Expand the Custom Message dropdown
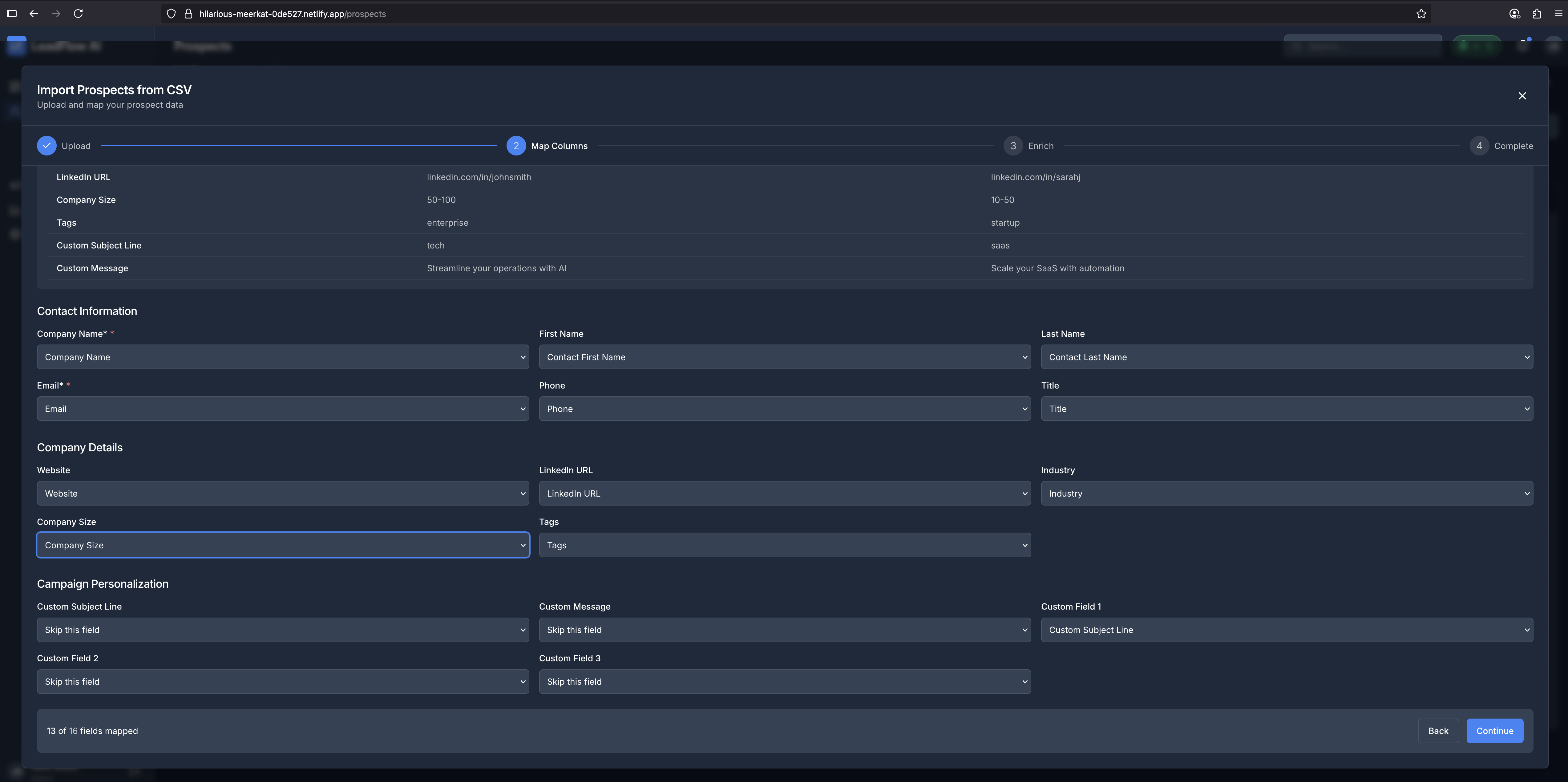 tap(784, 630)
